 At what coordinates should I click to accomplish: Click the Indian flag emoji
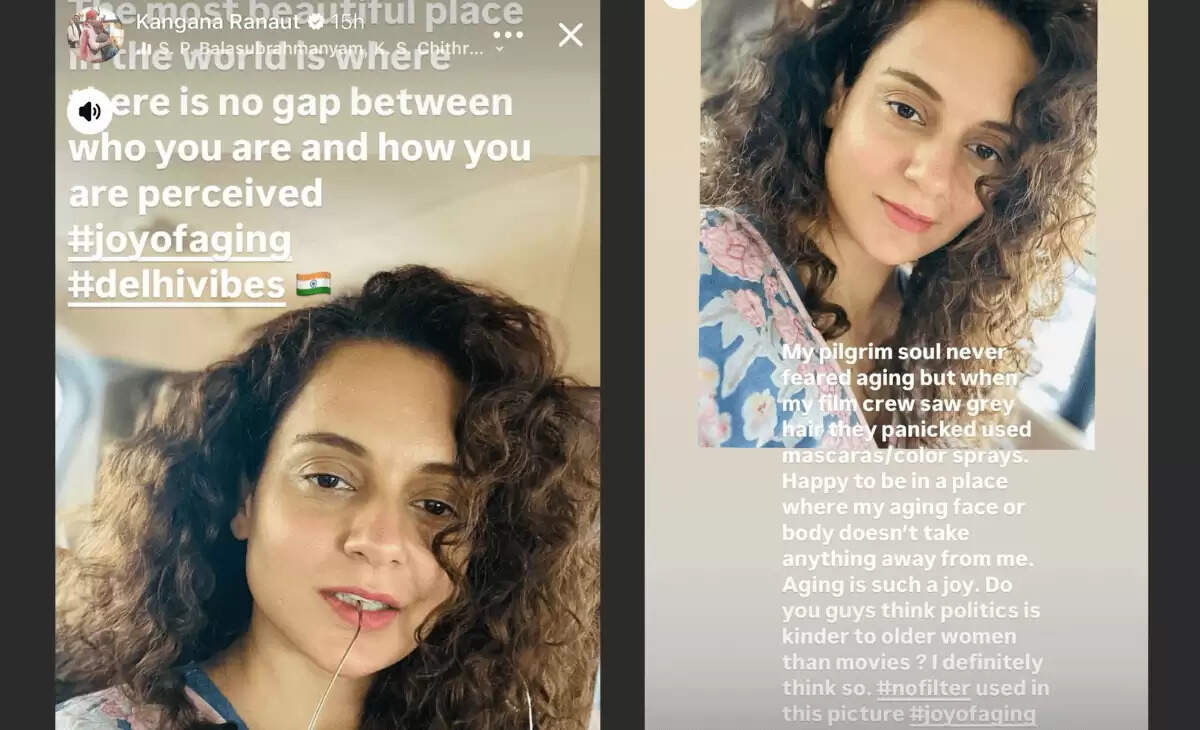313,285
